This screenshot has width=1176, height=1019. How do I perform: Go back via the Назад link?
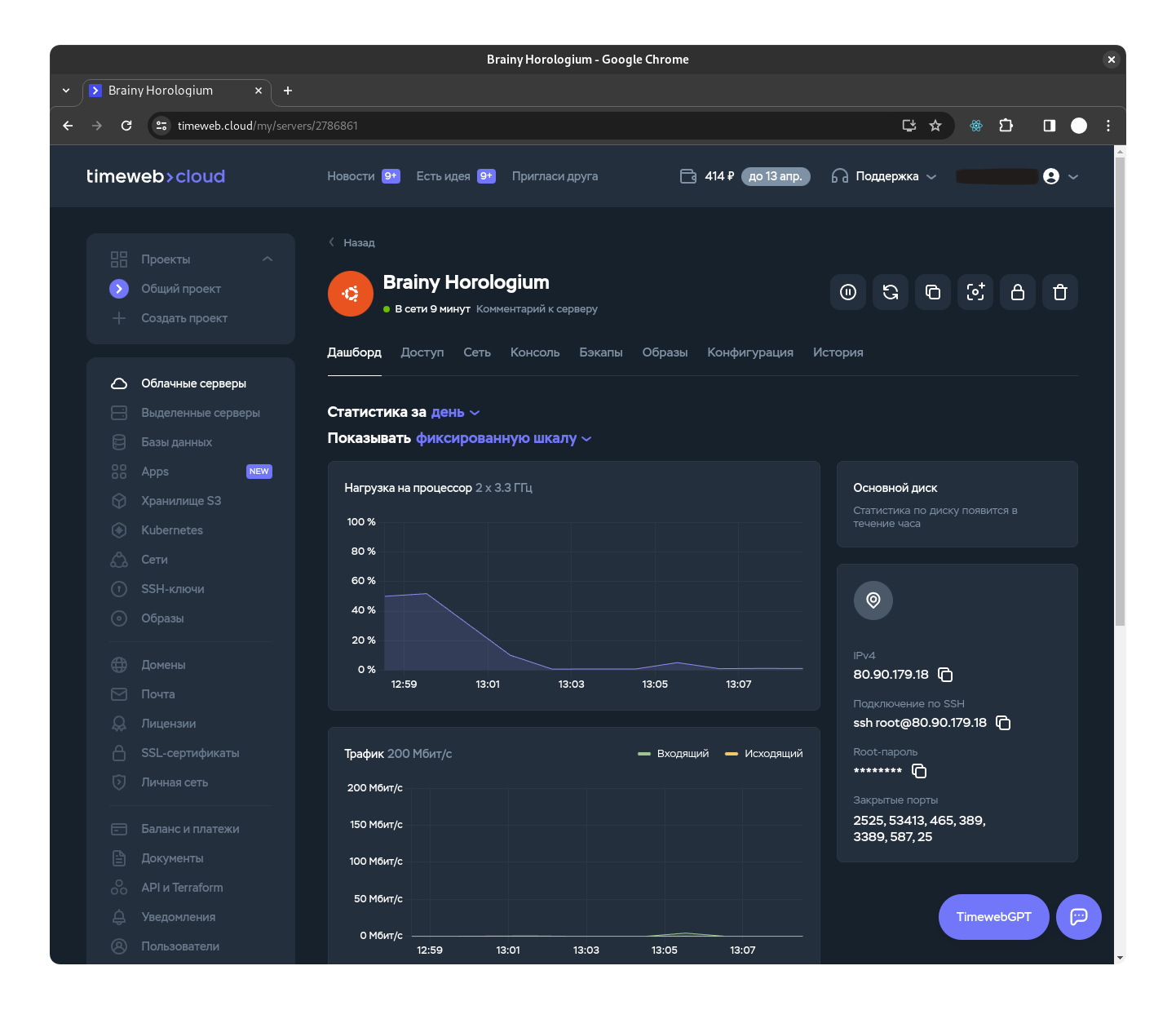[351, 242]
